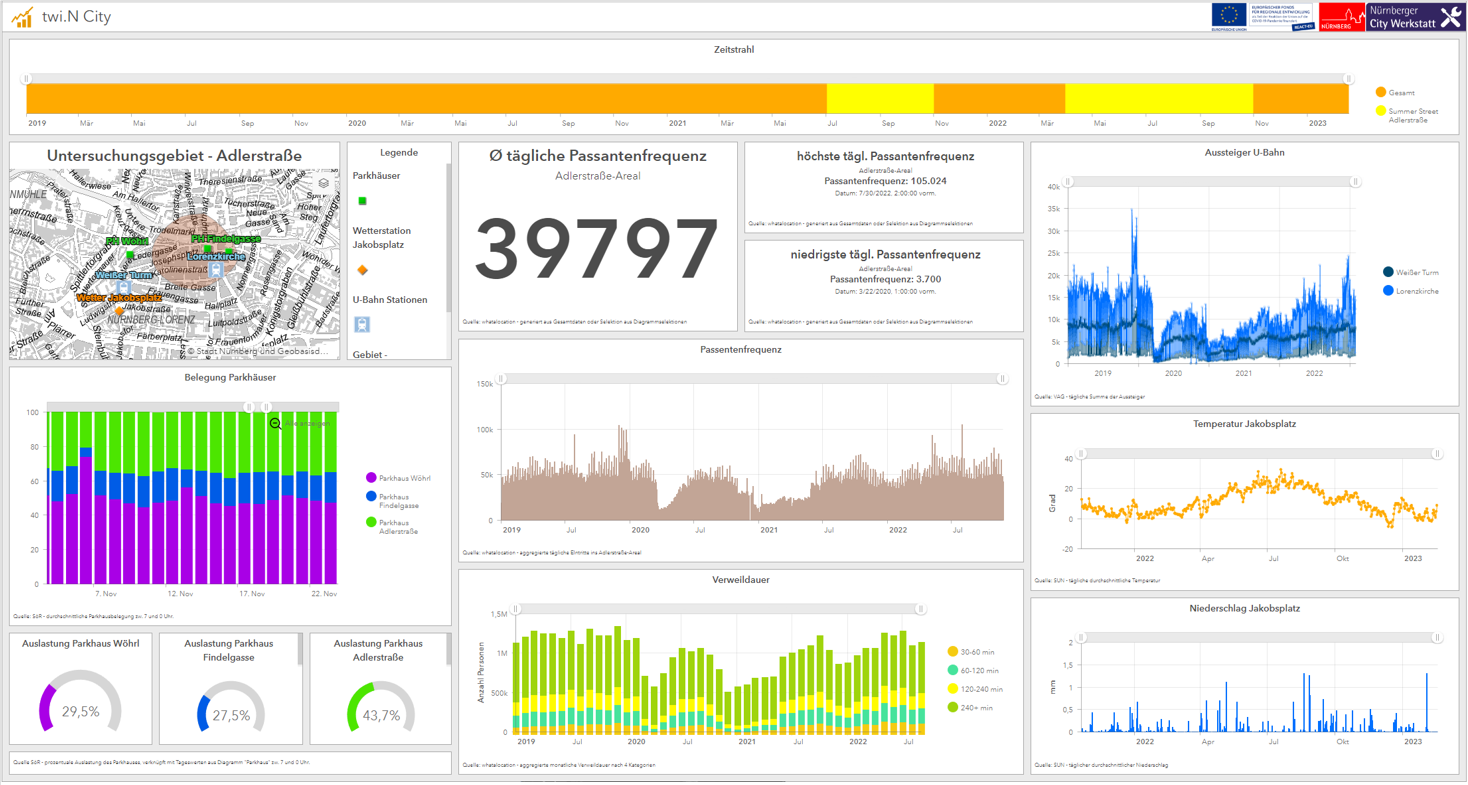Select the PH Findelgasse map label
The width and height of the screenshot is (1468, 785).
pos(226,240)
